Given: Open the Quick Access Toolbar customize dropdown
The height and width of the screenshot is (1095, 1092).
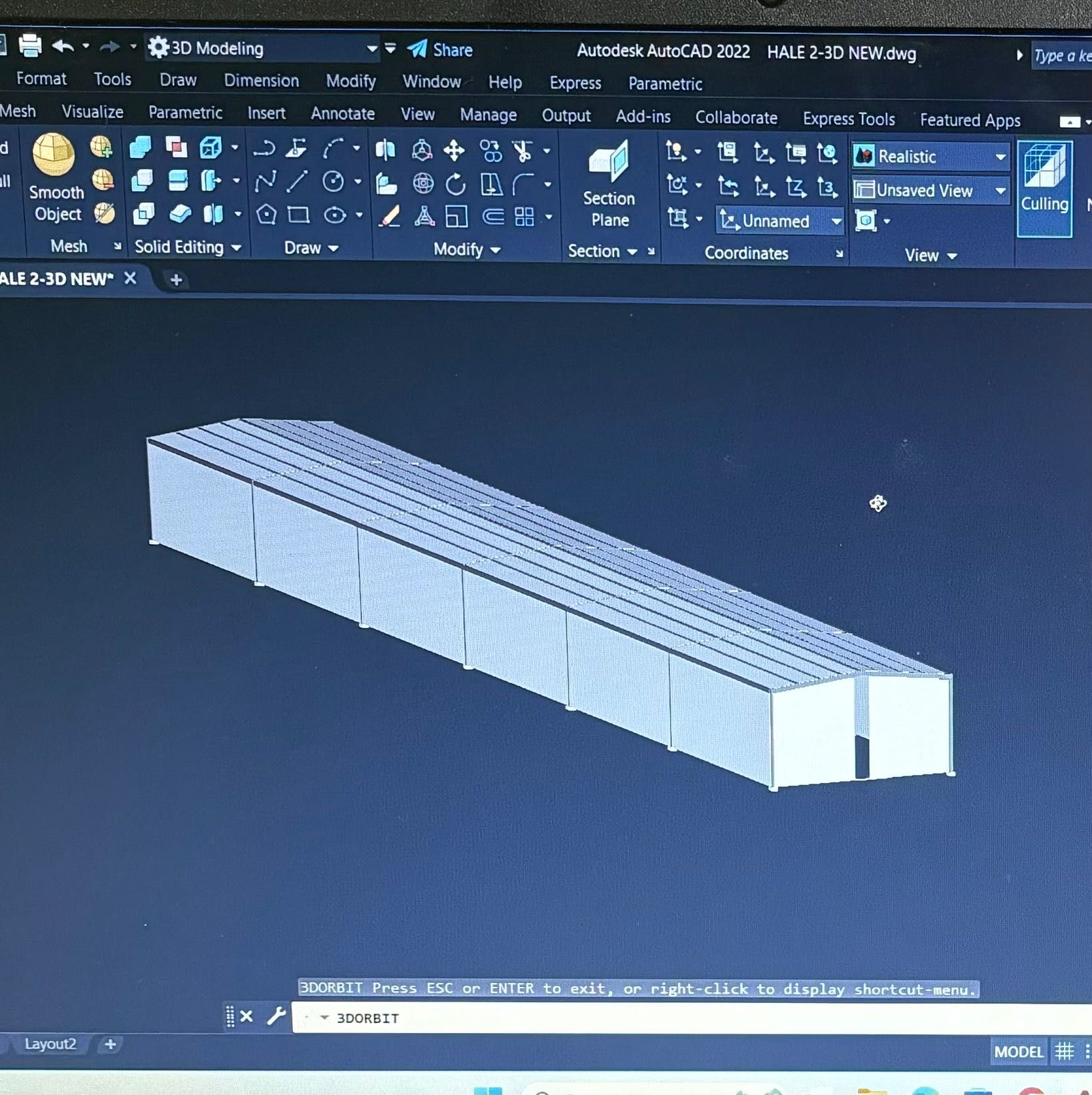Looking at the screenshot, I should coord(391,48).
